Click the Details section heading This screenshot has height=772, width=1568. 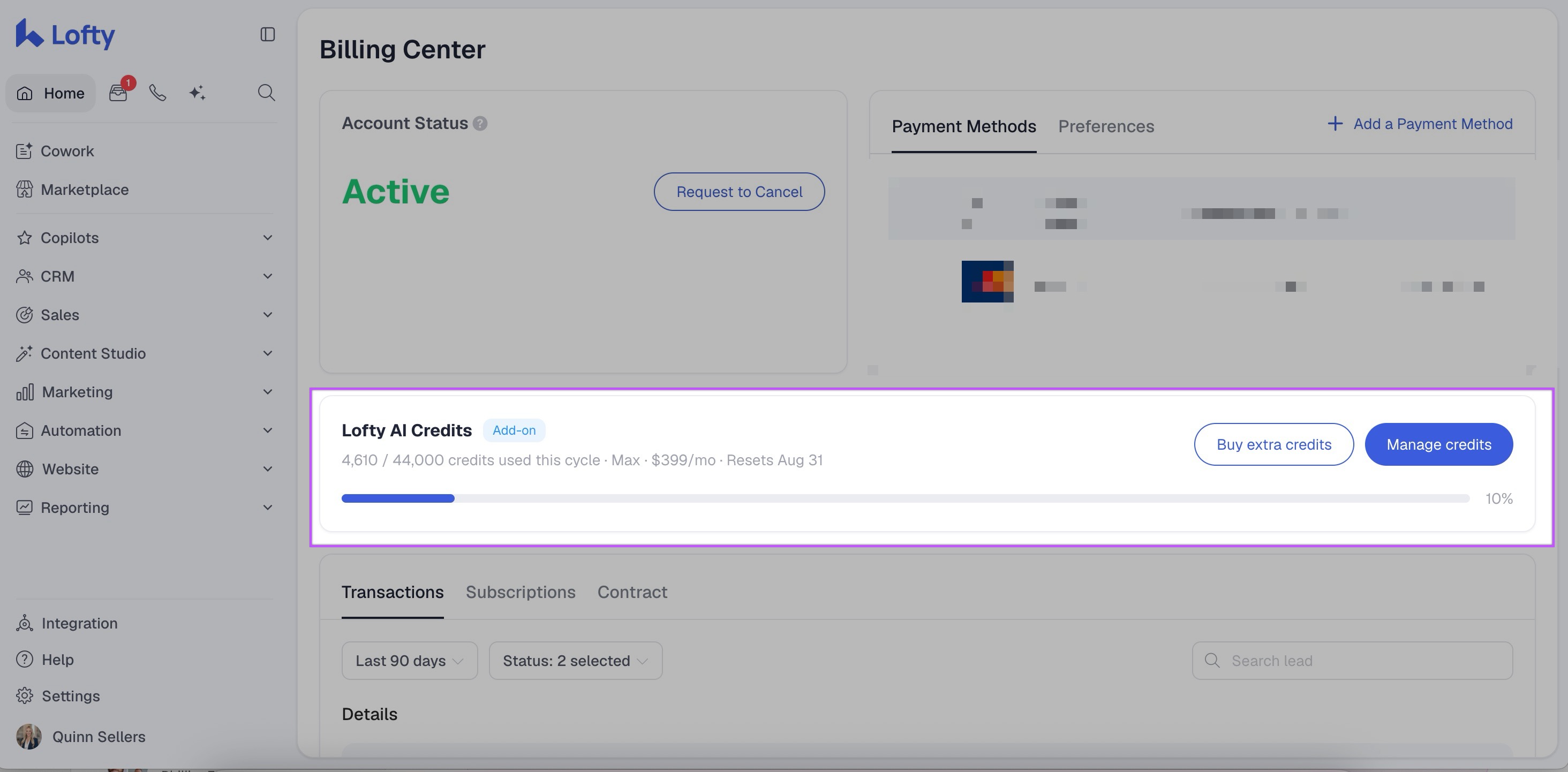[370, 714]
